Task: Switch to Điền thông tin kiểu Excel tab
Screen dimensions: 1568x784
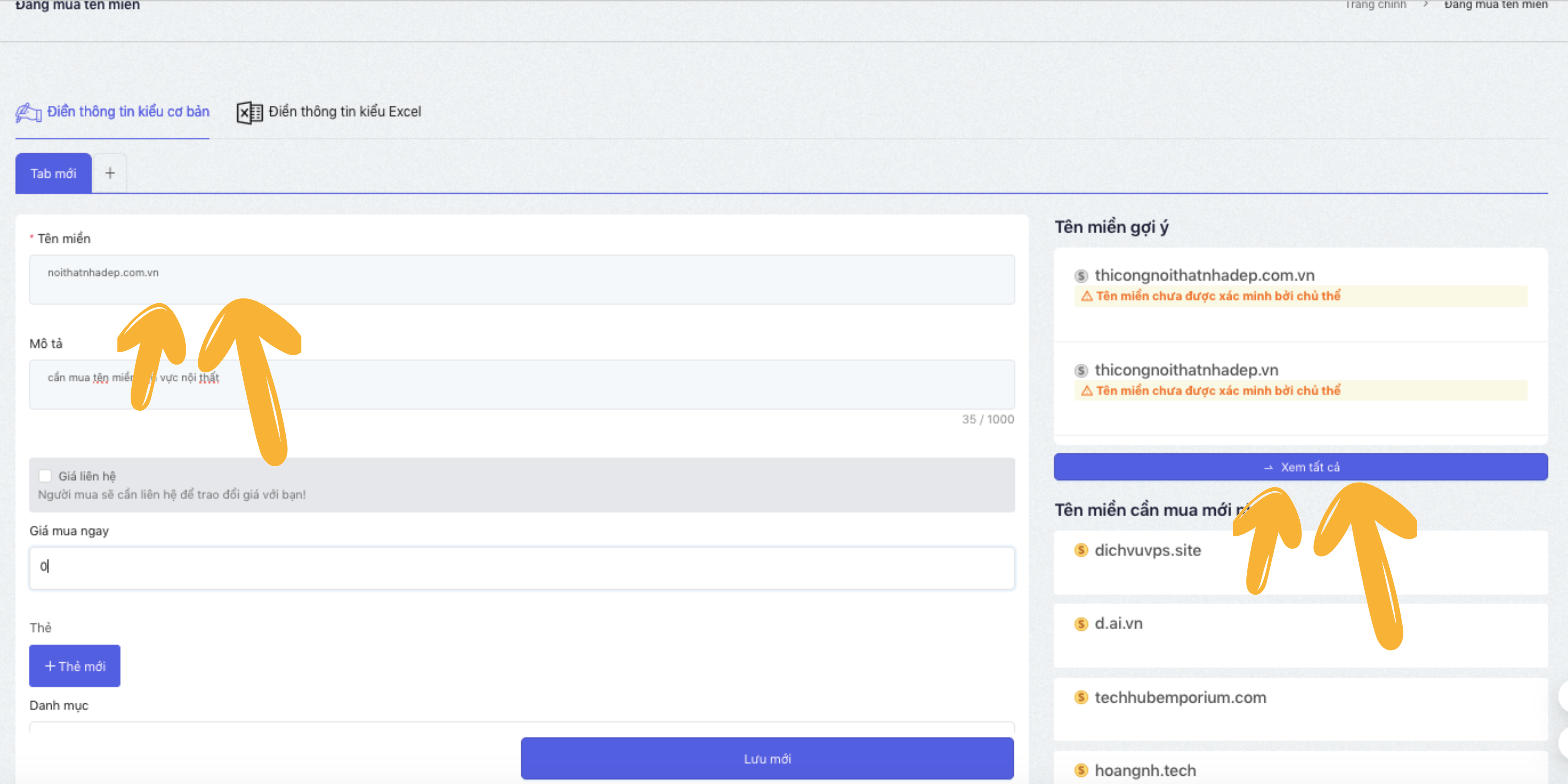Action: coord(329,112)
